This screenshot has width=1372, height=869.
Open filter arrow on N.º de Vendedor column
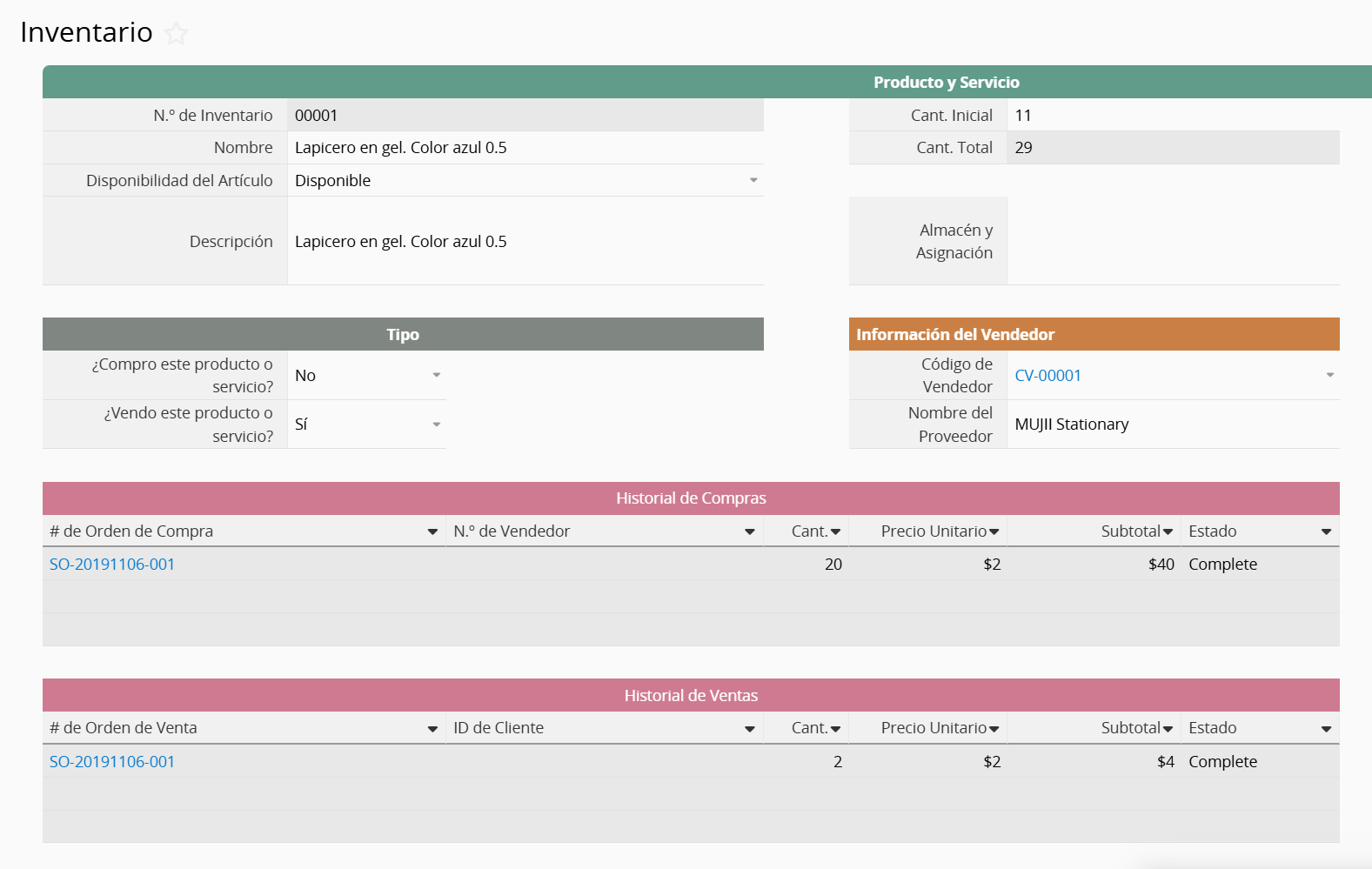(749, 531)
